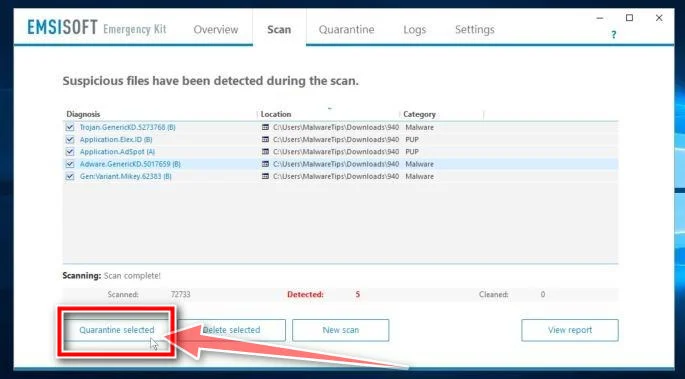Click the file icon in the Application.AdSpot row
This screenshot has width=685, height=379.
tap(265, 152)
